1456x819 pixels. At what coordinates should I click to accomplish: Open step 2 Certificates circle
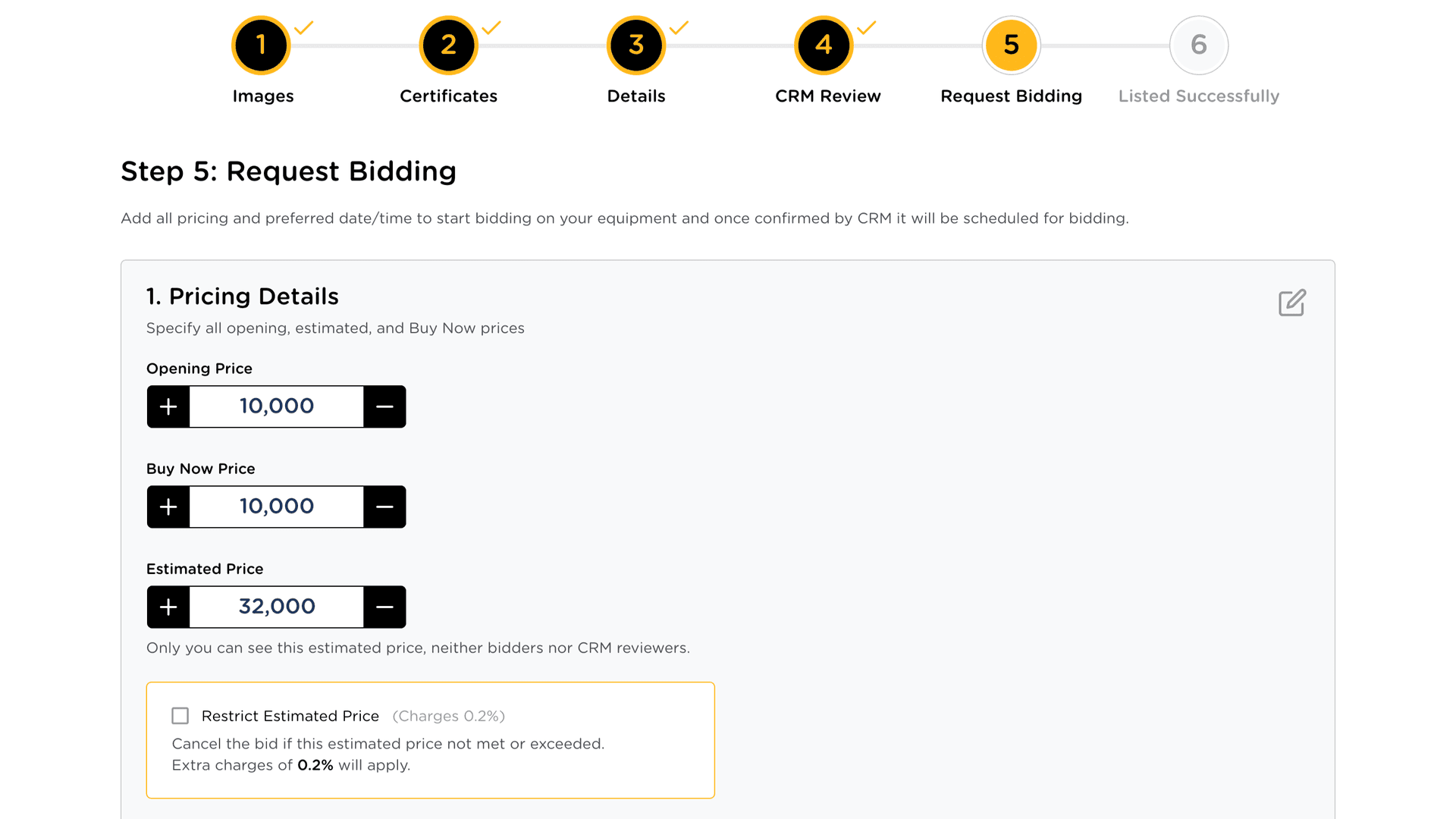(x=448, y=45)
